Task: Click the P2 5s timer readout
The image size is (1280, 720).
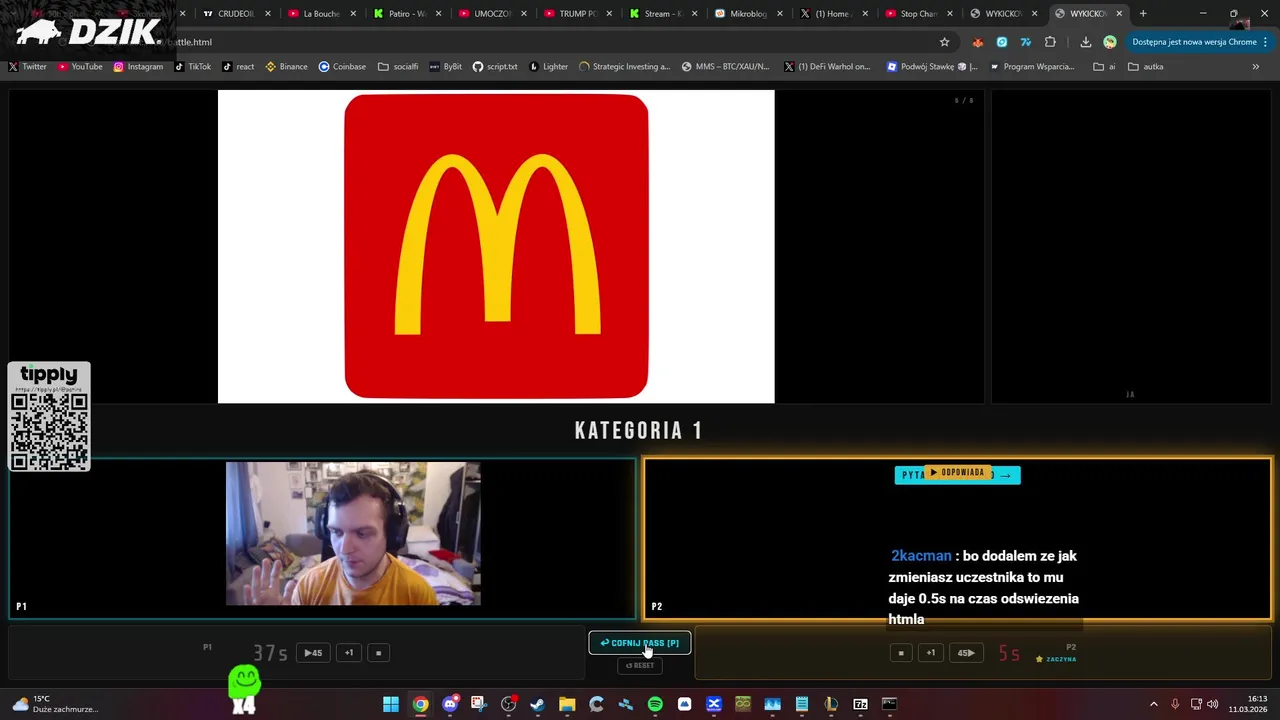Action: pos(1009,654)
